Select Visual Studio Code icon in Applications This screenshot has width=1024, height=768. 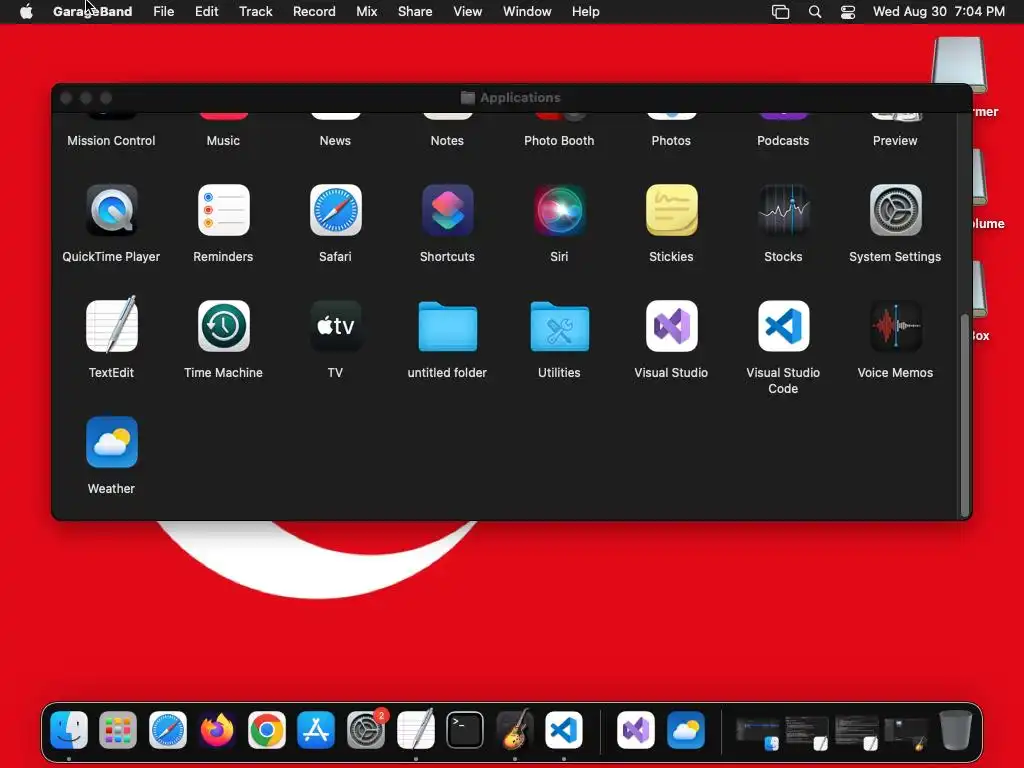tap(784, 326)
